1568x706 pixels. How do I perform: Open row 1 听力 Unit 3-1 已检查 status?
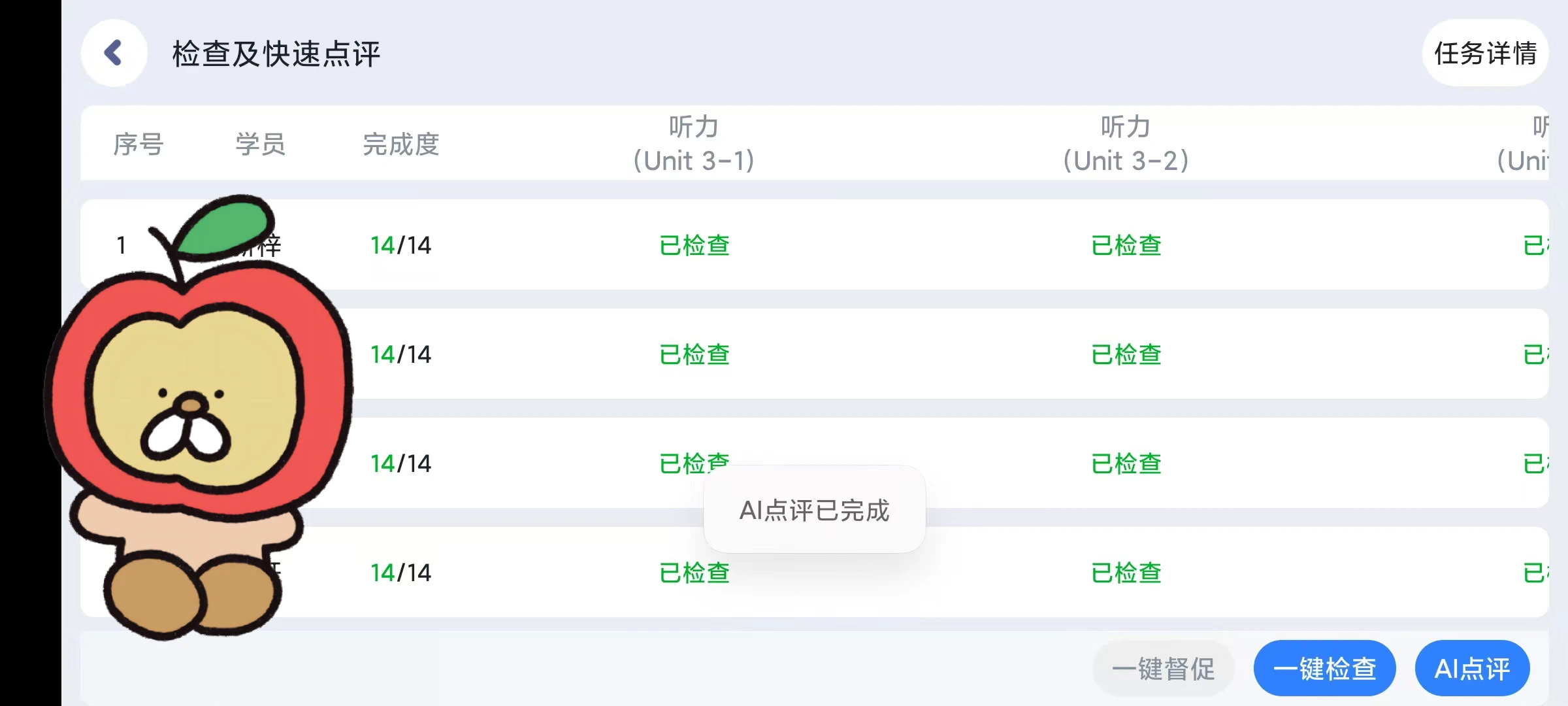tap(694, 246)
